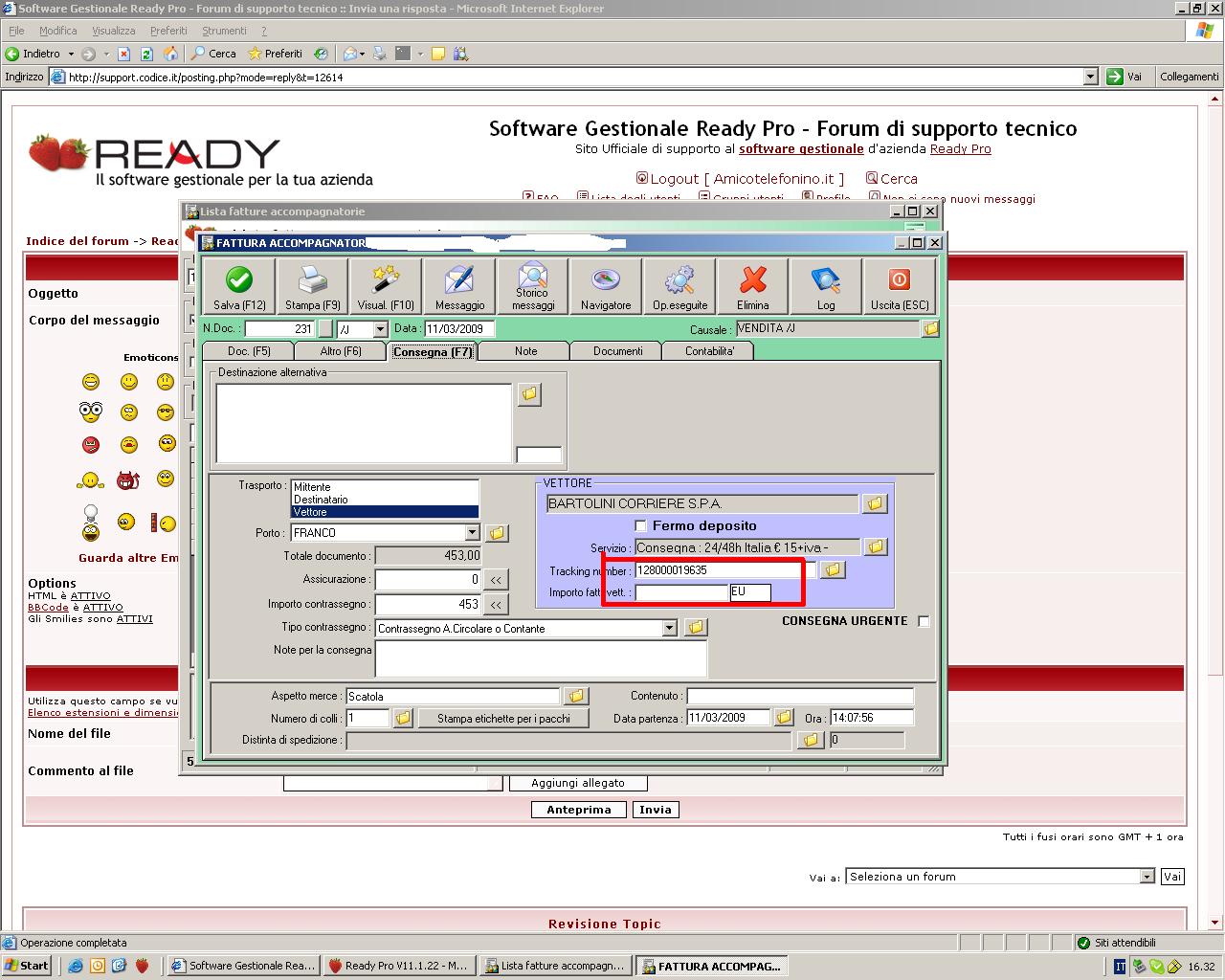Screen dimensions: 1225x980
Task: Open the Tipo contrassegno dropdown arrow
Action: (670, 629)
